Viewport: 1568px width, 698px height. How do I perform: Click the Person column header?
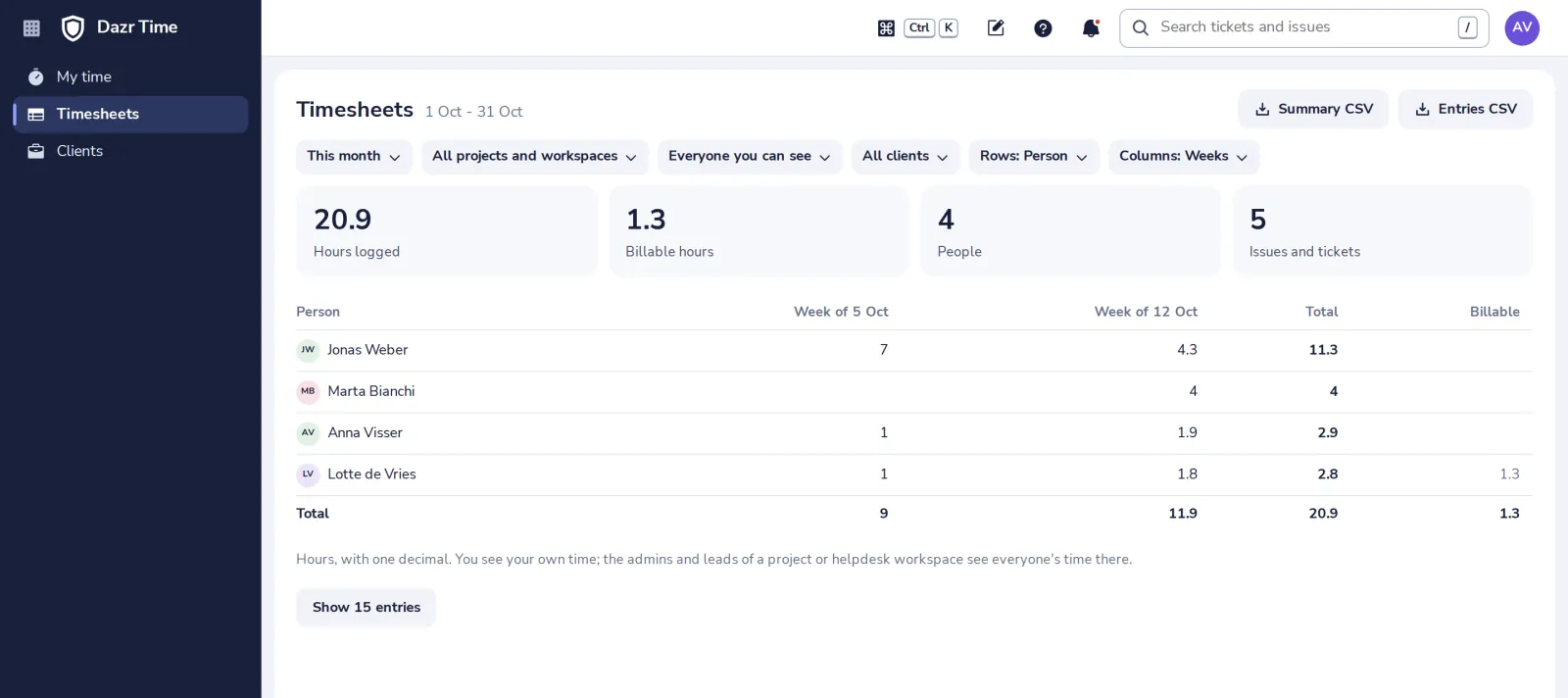coord(318,312)
